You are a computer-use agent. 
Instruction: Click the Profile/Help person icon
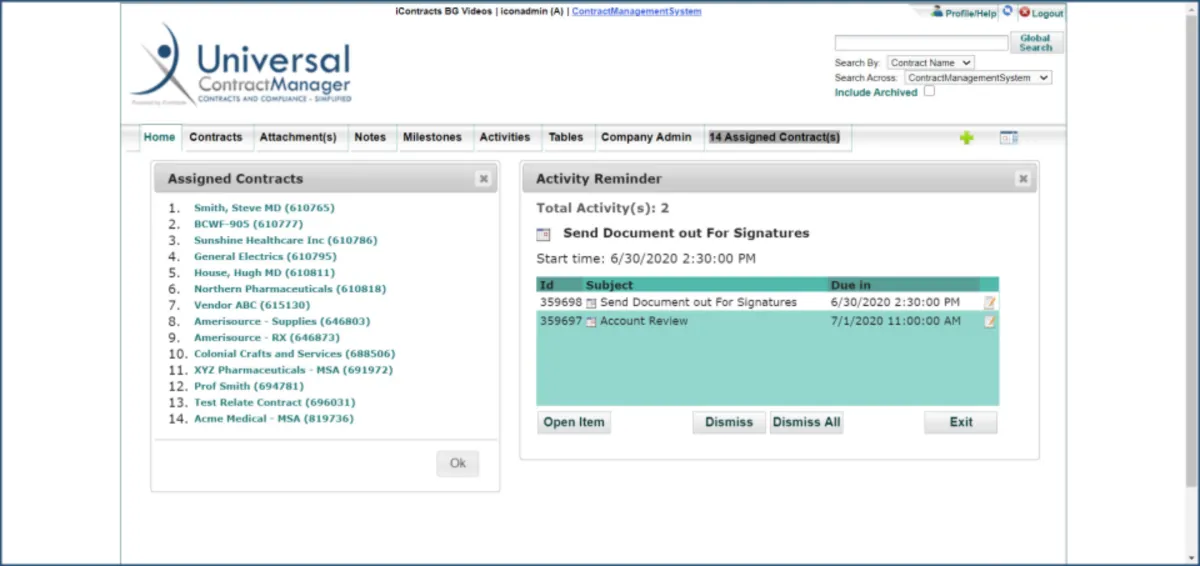click(x=937, y=12)
